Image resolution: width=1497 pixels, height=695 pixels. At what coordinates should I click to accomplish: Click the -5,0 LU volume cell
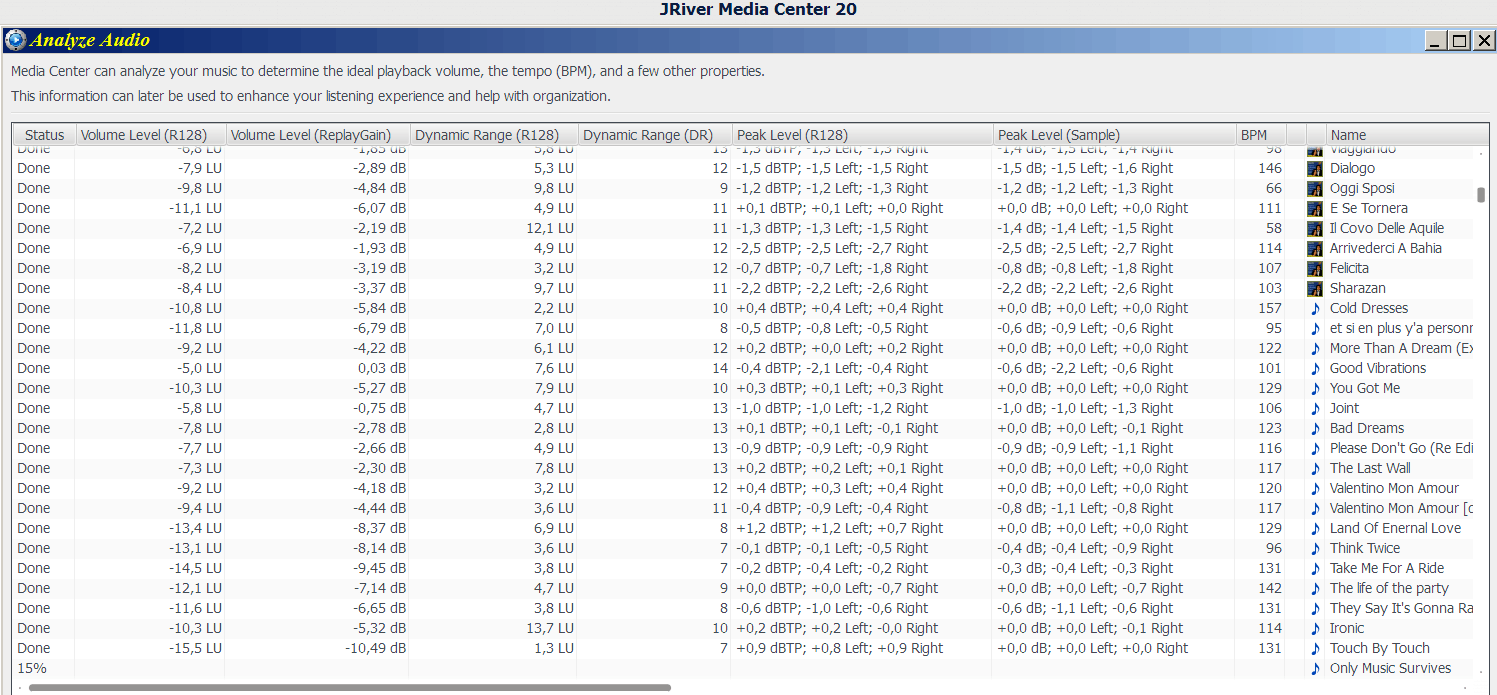click(x=199, y=368)
